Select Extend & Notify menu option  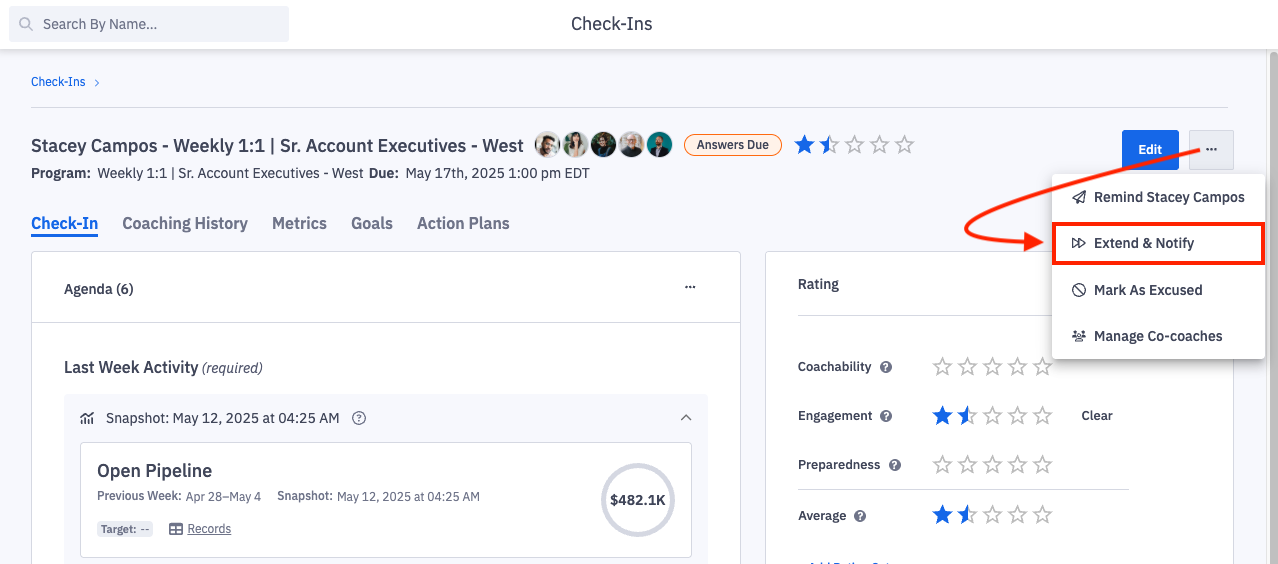click(x=1144, y=243)
